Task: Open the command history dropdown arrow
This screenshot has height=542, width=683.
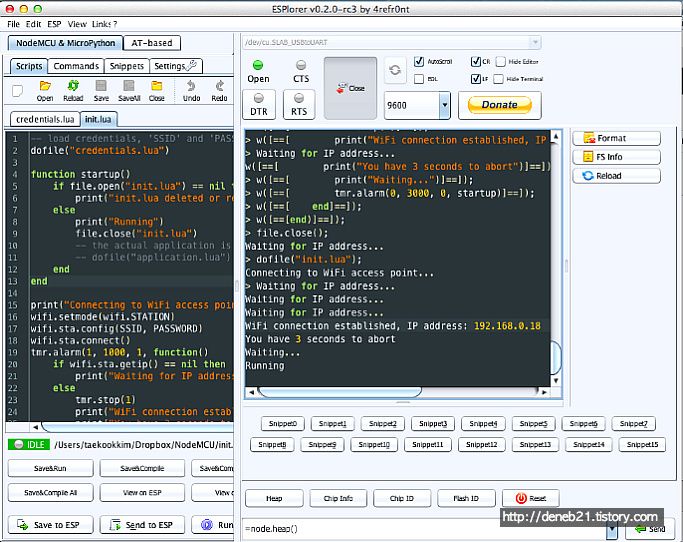Action: 612,529
